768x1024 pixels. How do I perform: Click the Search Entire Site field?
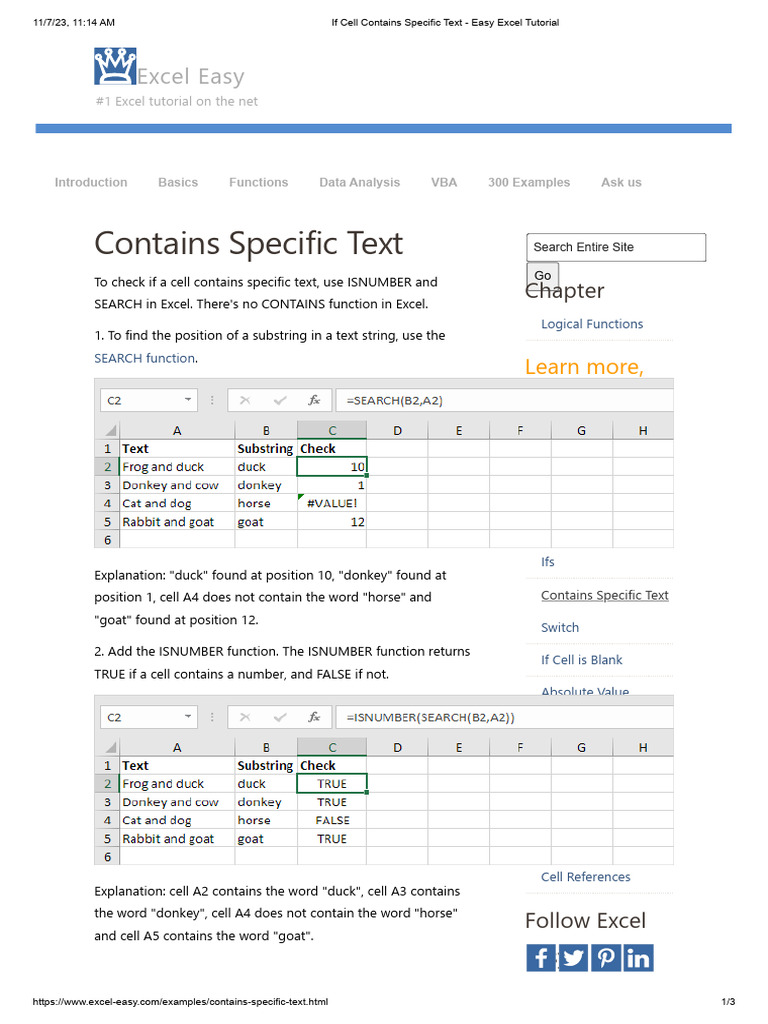(x=616, y=247)
